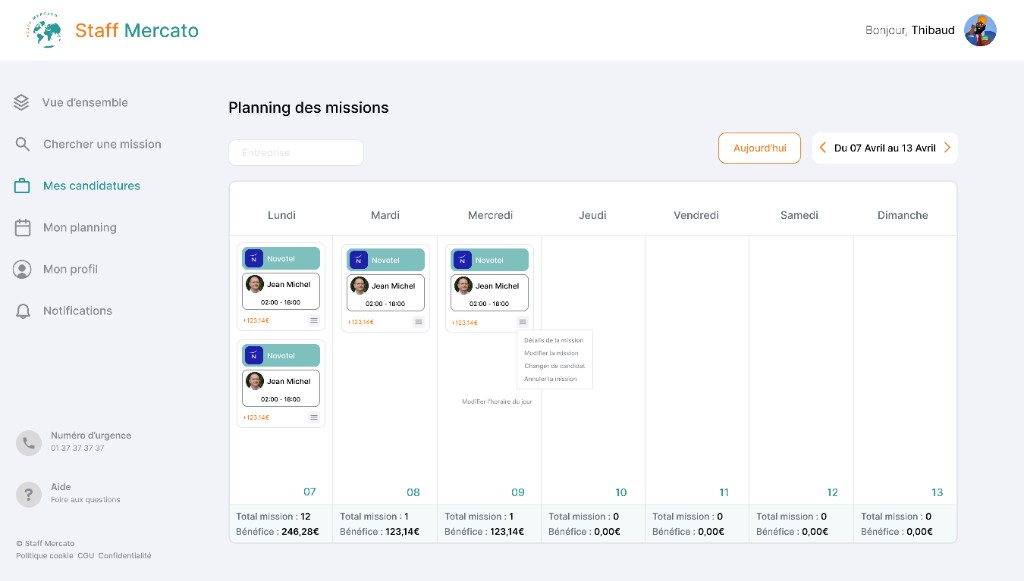Open hamburger menu on Lundi's second mission card

314,417
